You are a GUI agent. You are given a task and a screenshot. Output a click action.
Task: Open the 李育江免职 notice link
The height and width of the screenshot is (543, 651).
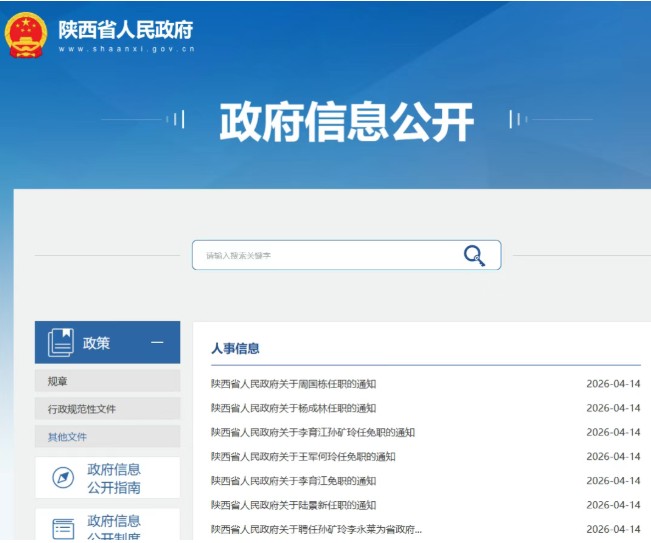[293, 481]
